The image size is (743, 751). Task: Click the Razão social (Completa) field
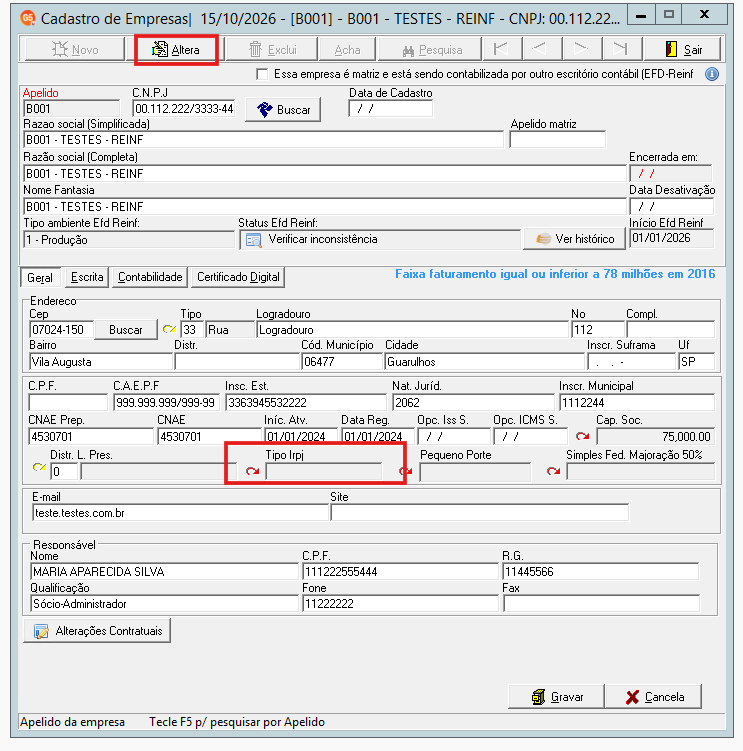(325, 173)
